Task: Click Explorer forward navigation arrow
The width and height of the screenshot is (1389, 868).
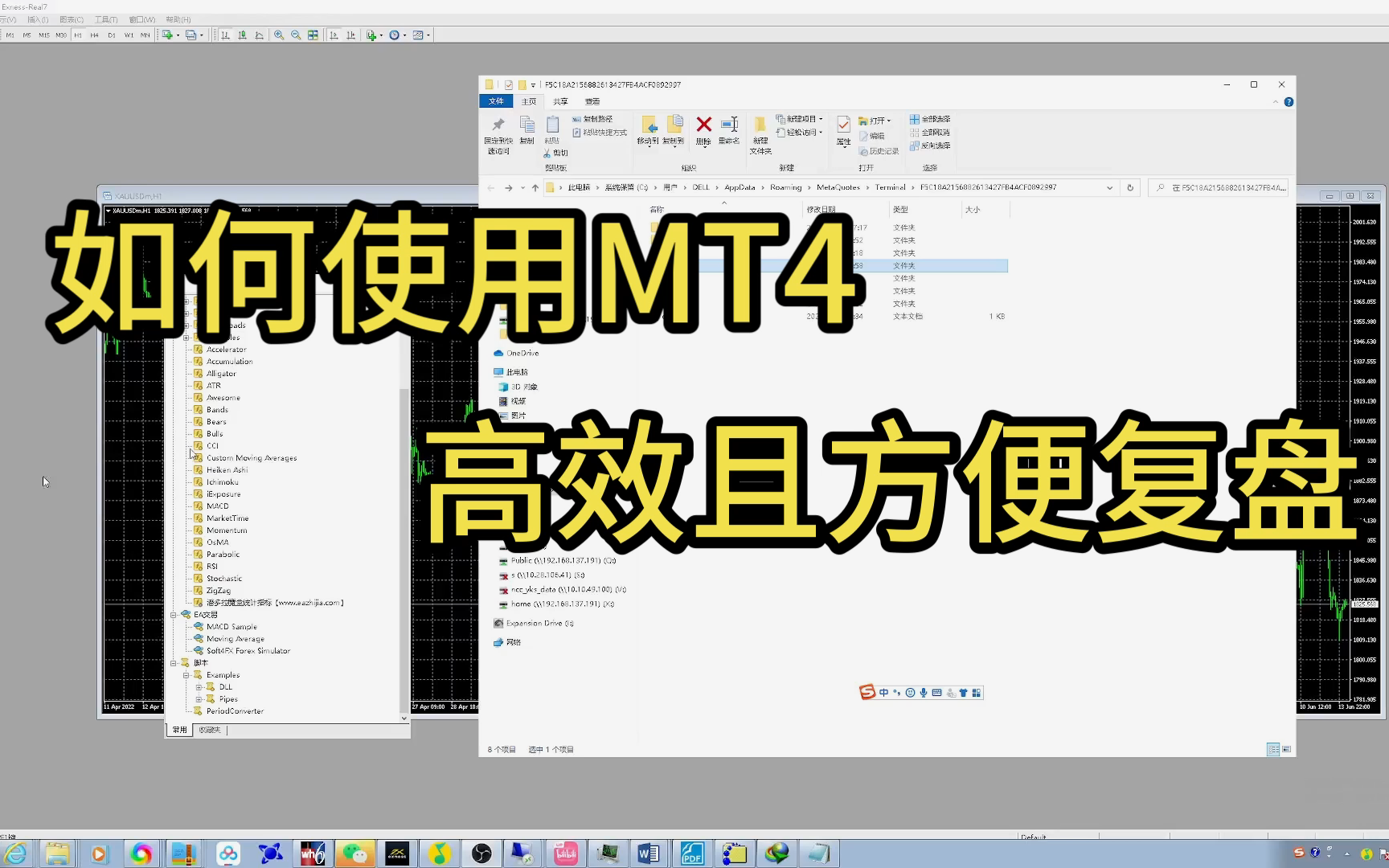Action: (x=508, y=188)
